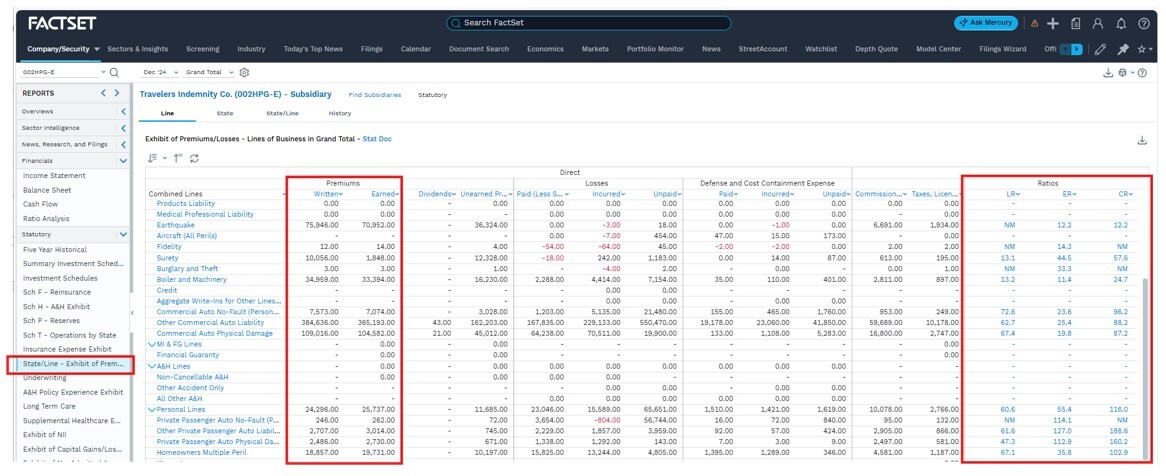
Task: Click the download icon below navigation bar
Action: (1107, 73)
